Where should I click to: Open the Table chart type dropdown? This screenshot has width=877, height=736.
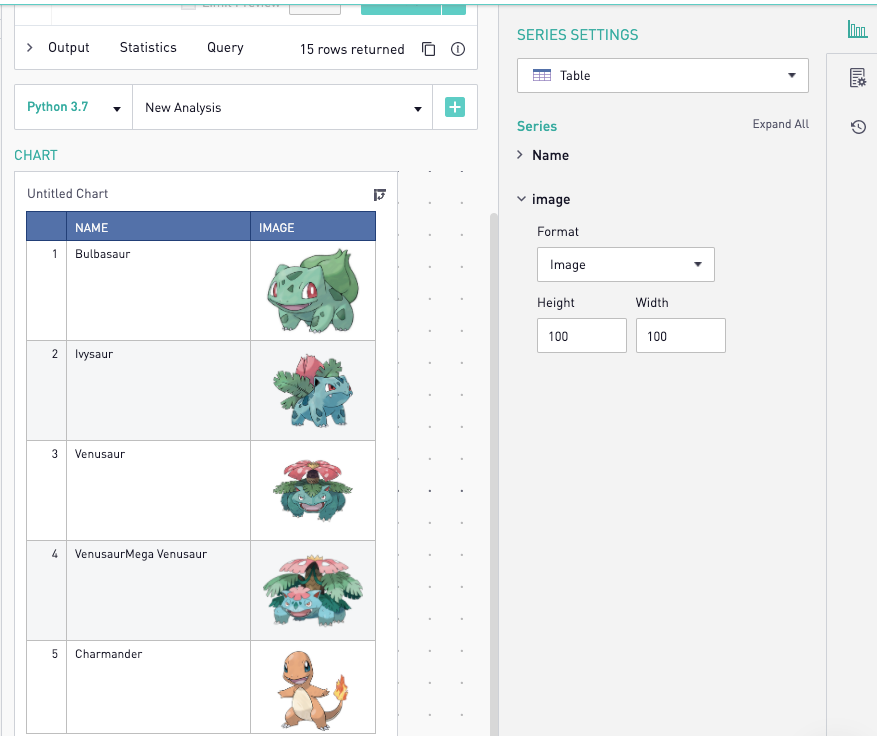pyautogui.click(x=663, y=76)
